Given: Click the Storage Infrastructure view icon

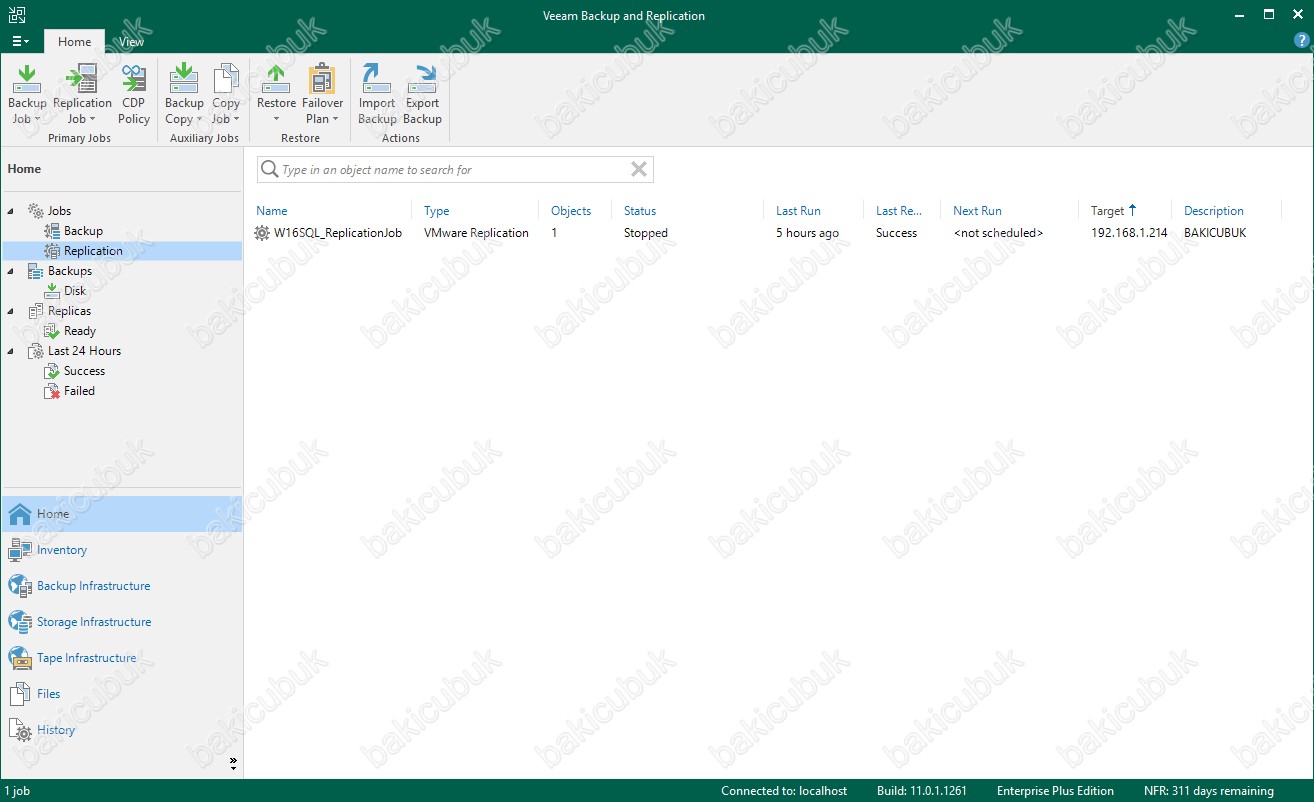Looking at the screenshot, I should click(x=20, y=622).
